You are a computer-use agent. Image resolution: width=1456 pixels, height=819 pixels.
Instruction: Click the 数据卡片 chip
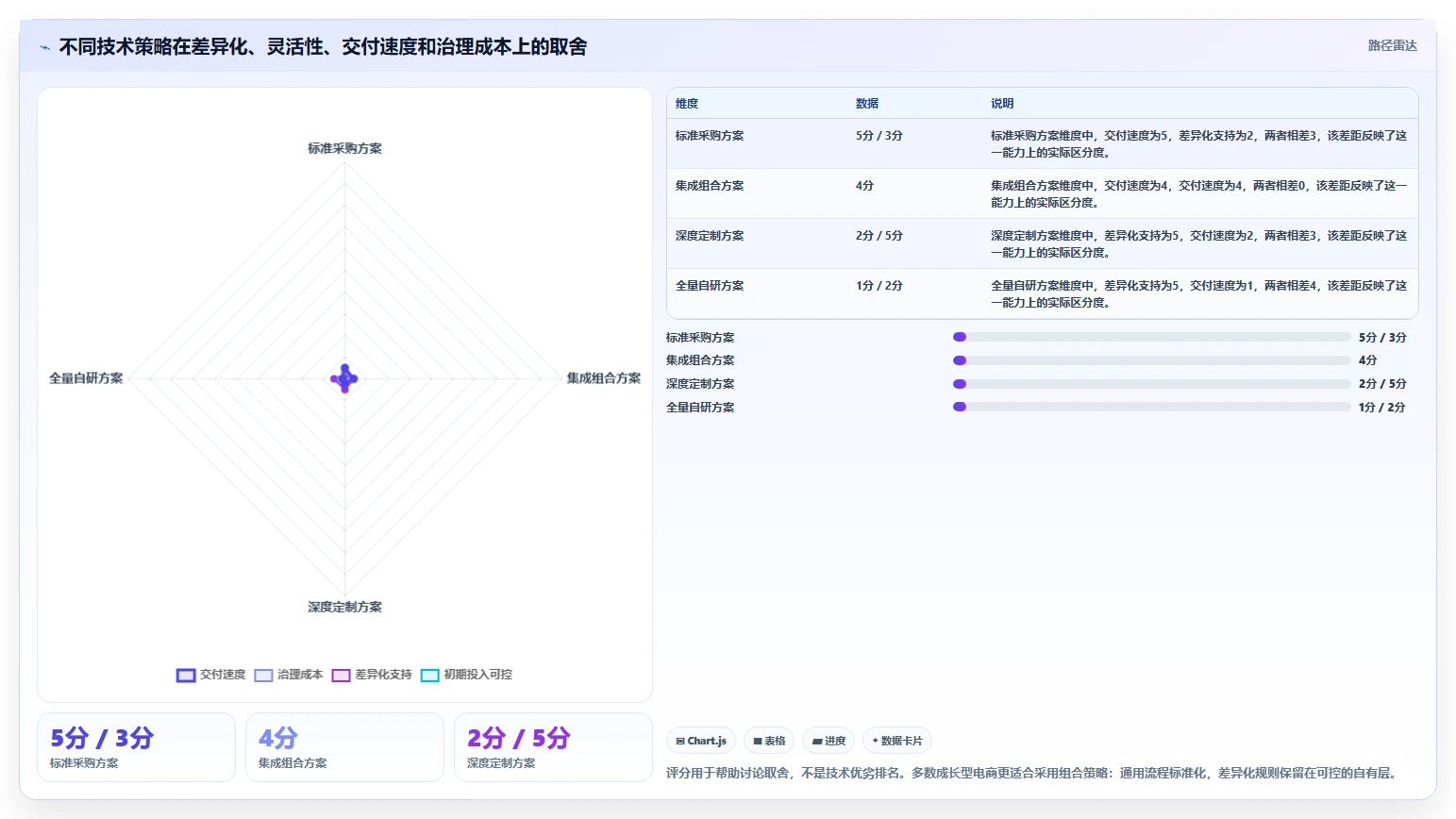(897, 741)
